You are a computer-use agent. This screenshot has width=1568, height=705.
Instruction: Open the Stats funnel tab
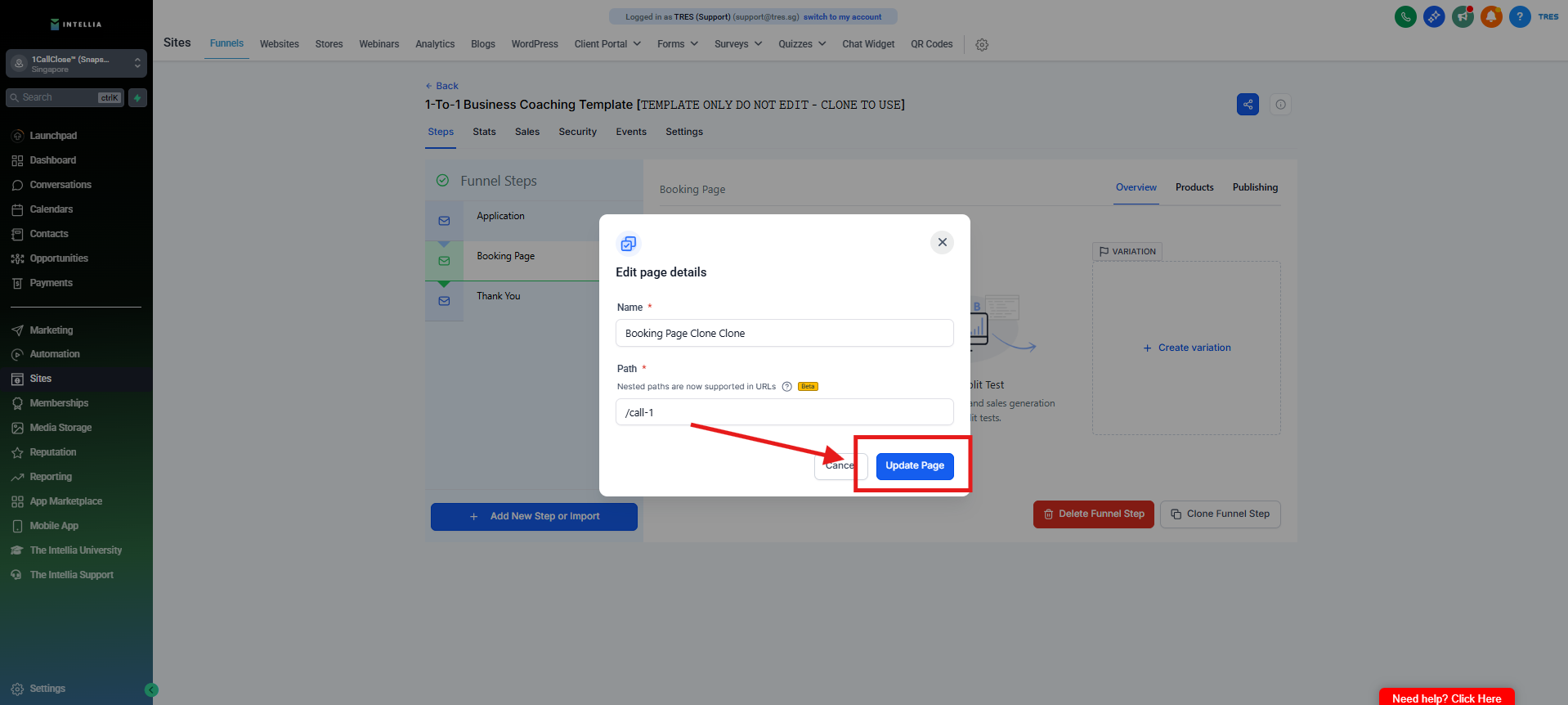(x=484, y=132)
